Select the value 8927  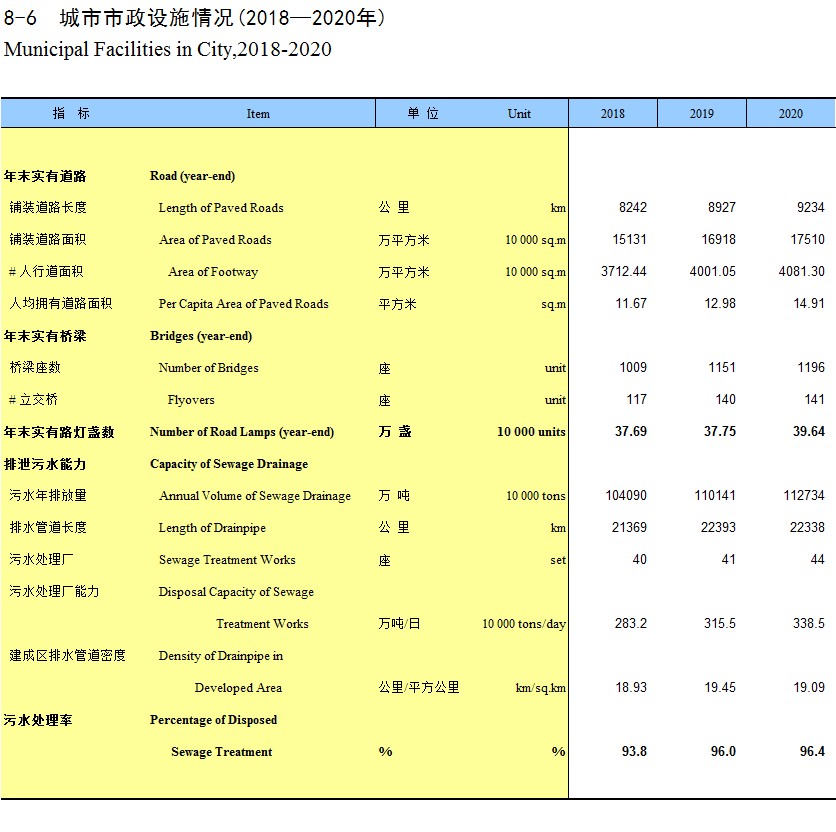click(722, 207)
